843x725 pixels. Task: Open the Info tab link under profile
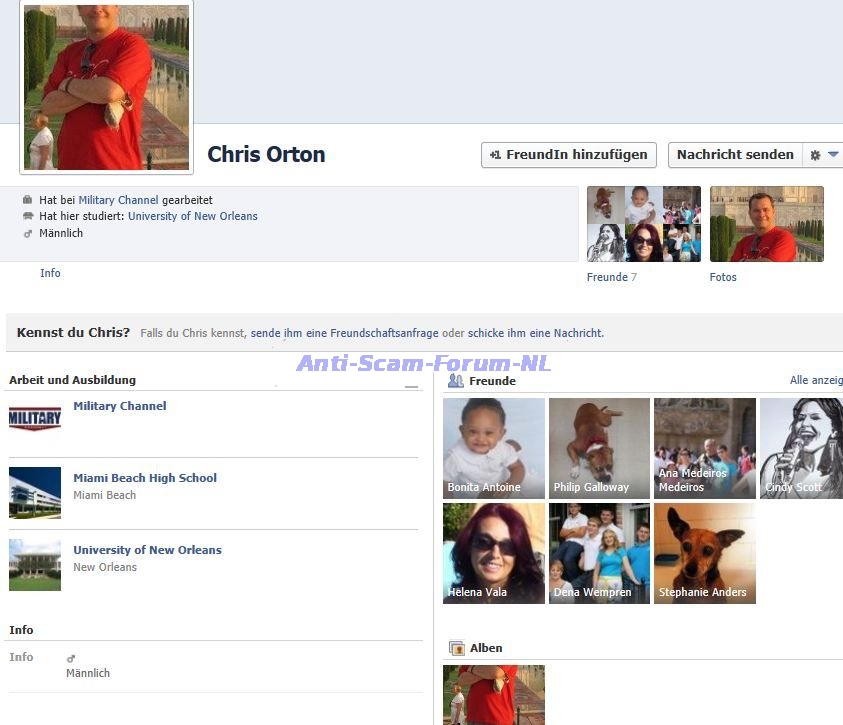50,273
